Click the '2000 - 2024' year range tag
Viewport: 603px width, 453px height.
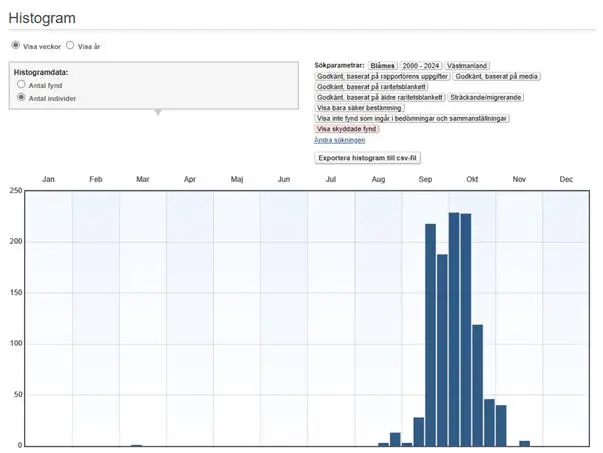tap(420, 65)
